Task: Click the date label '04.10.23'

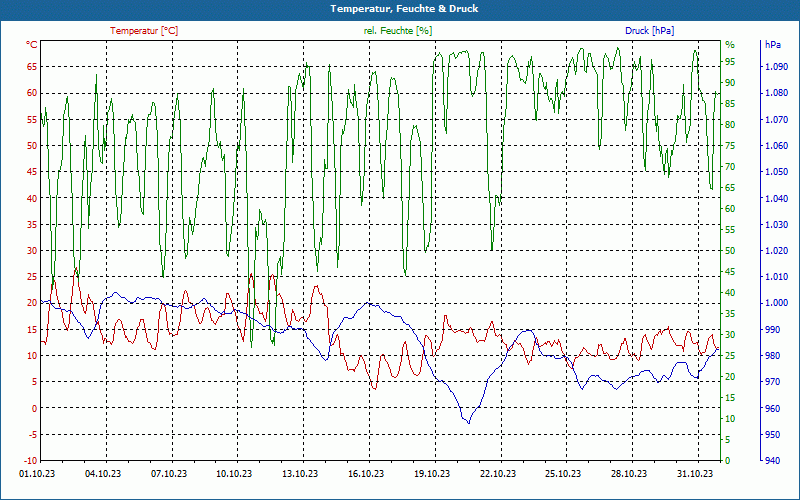Action: [x=103, y=473]
